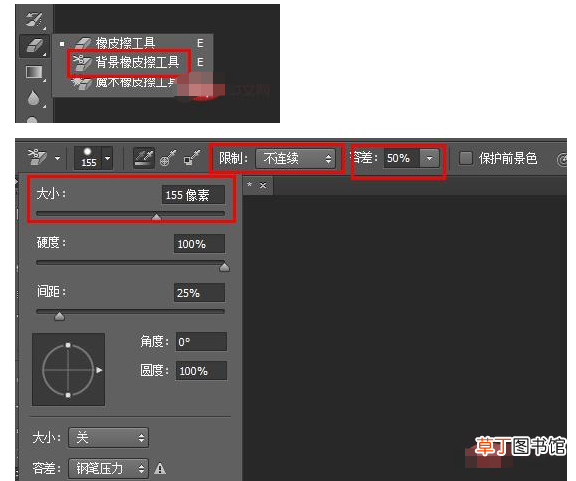This screenshot has height=481, width=576.
Task: Select the Gradient tool icon
Action: point(34,72)
